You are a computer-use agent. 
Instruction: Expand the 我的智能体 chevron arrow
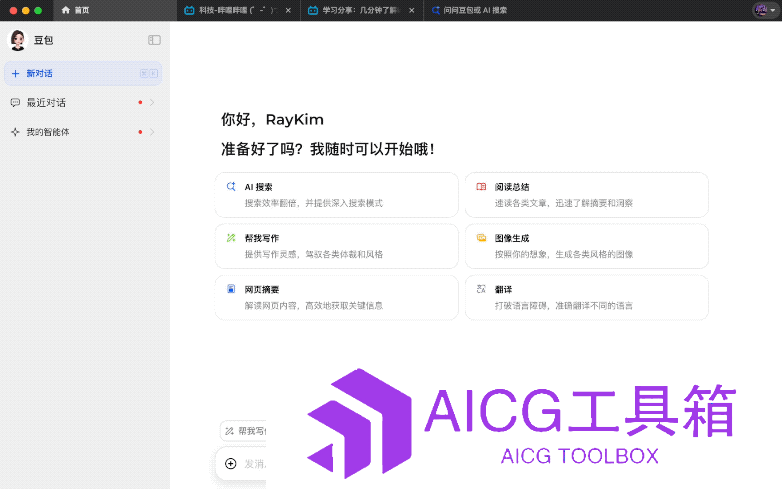152,132
